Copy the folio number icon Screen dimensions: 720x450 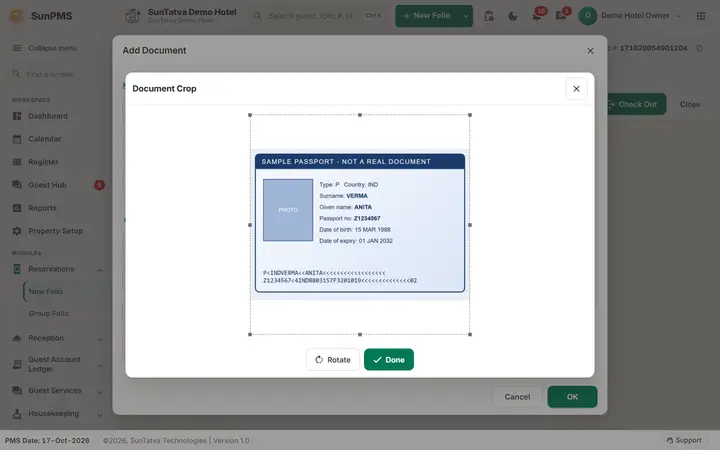pos(699,48)
